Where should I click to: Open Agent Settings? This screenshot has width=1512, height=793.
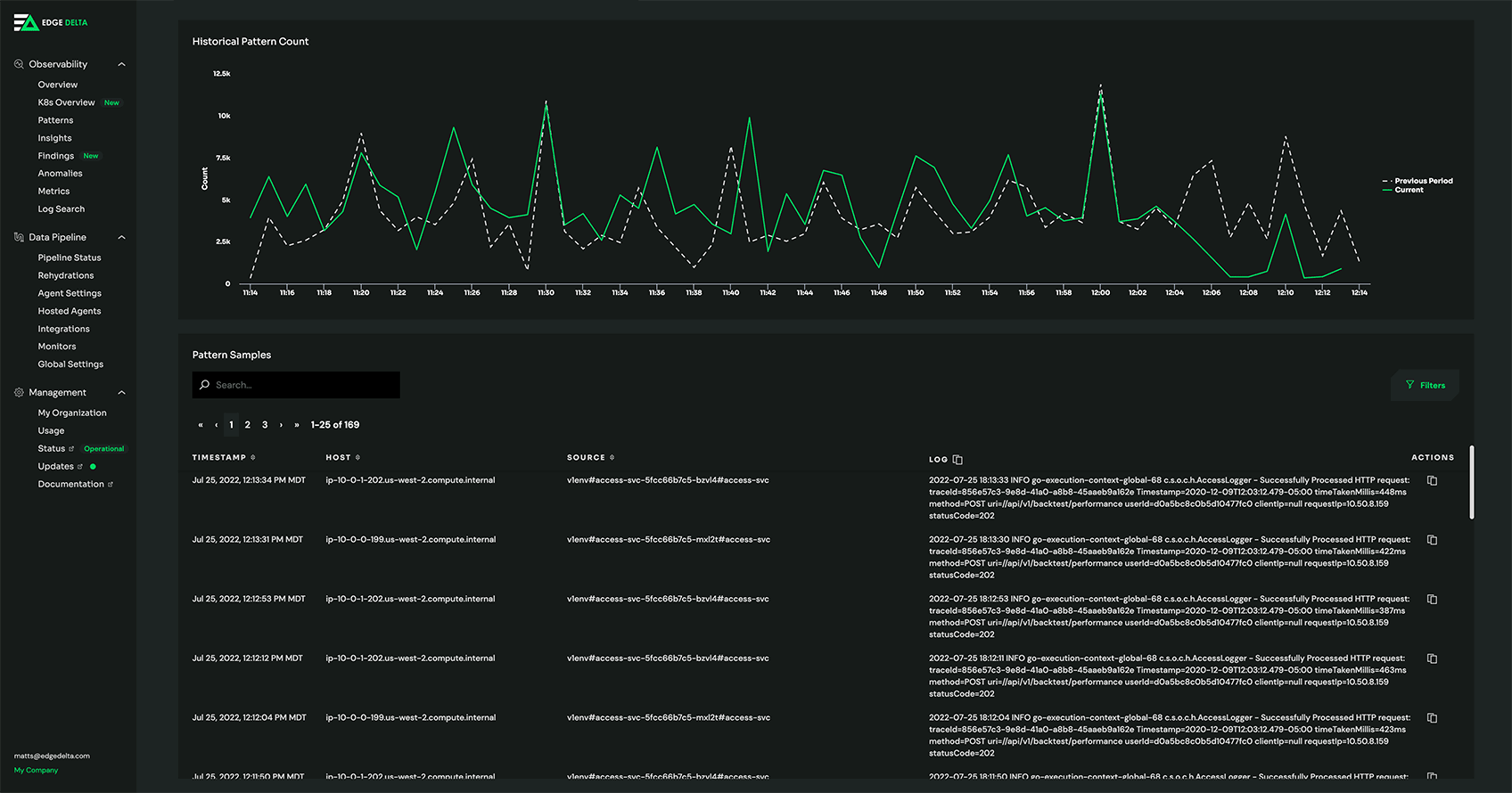tap(70, 293)
